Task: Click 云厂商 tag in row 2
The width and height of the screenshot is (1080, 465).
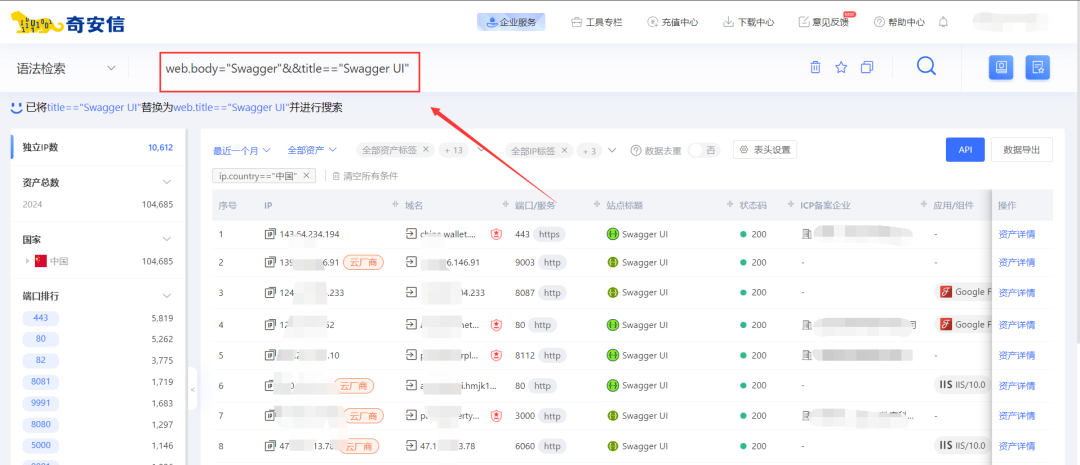Action: [x=363, y=262]
